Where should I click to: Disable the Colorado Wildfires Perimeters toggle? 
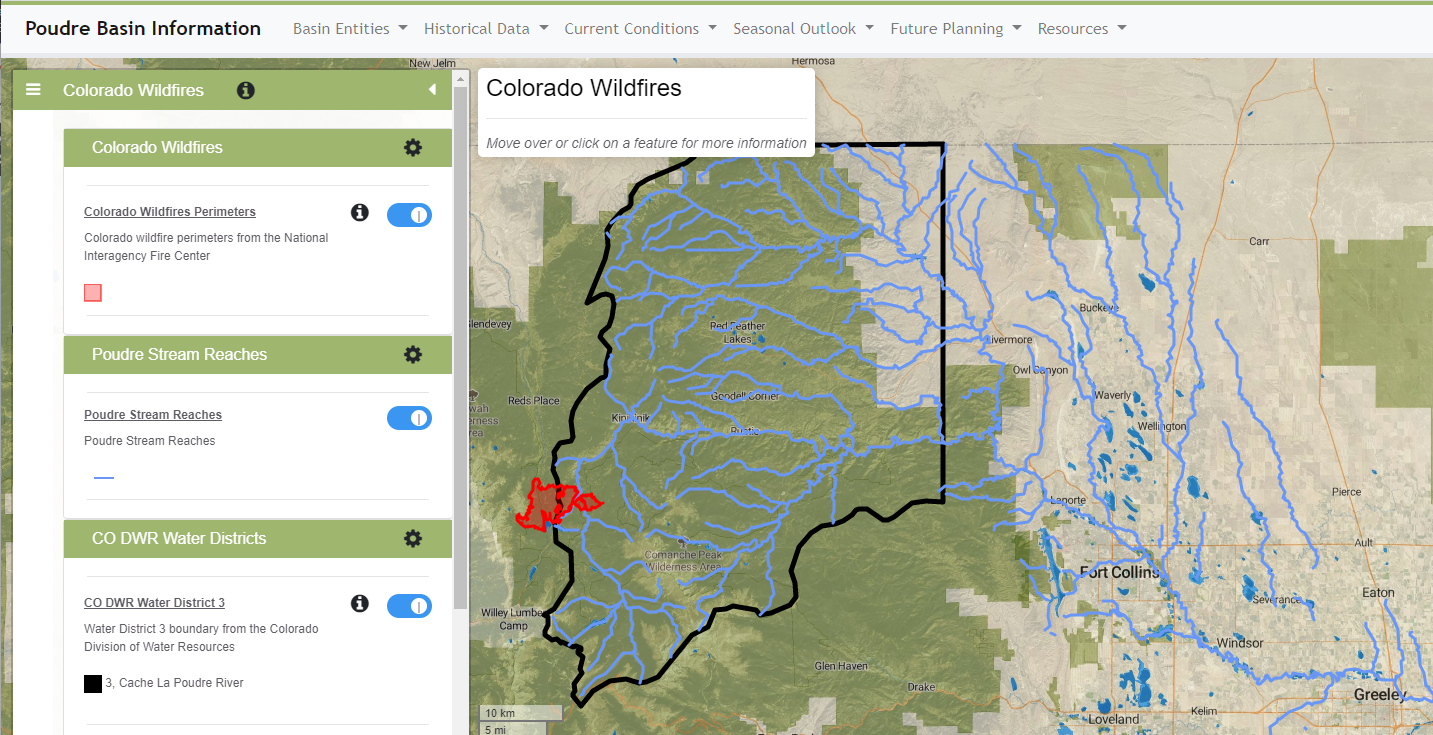click(x=409, y=214)
